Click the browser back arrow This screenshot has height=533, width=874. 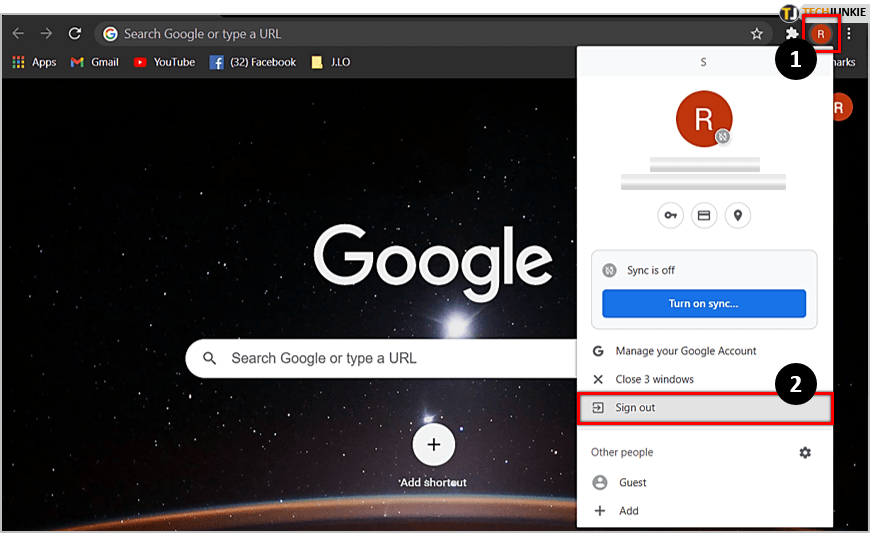tap(18, 34)
